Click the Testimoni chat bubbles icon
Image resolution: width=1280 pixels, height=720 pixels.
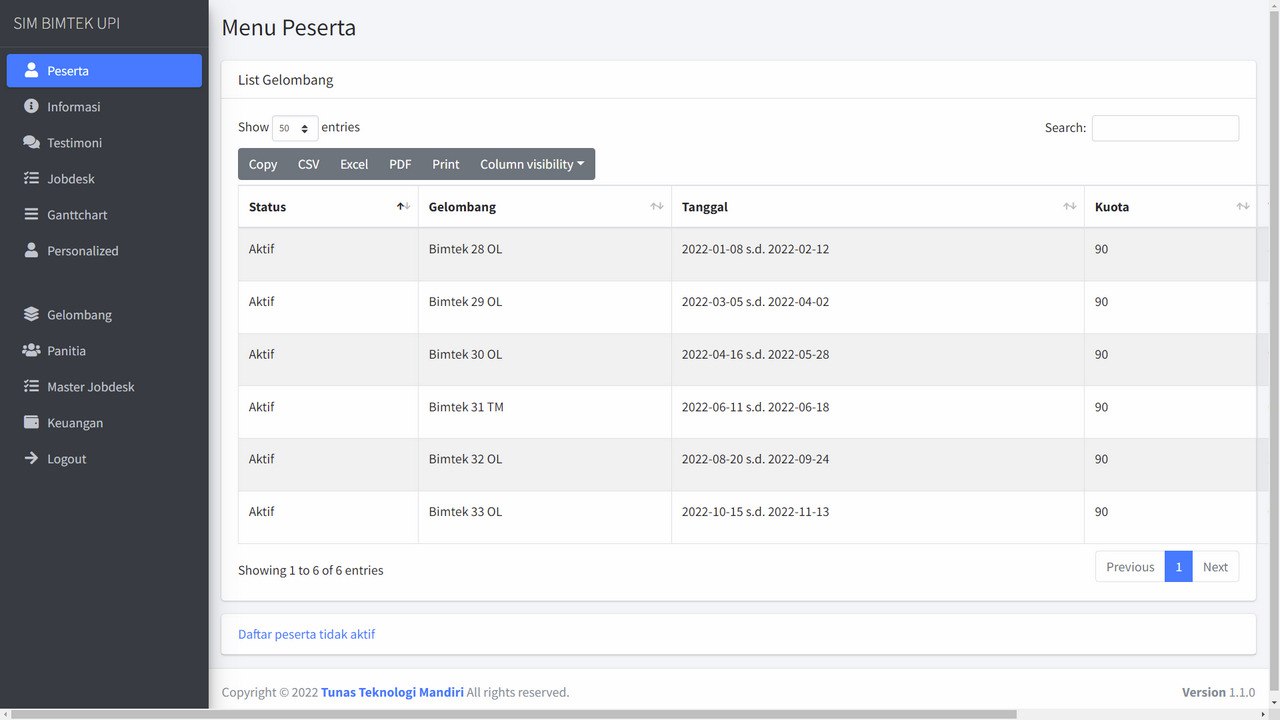click(x=31, y=143)
